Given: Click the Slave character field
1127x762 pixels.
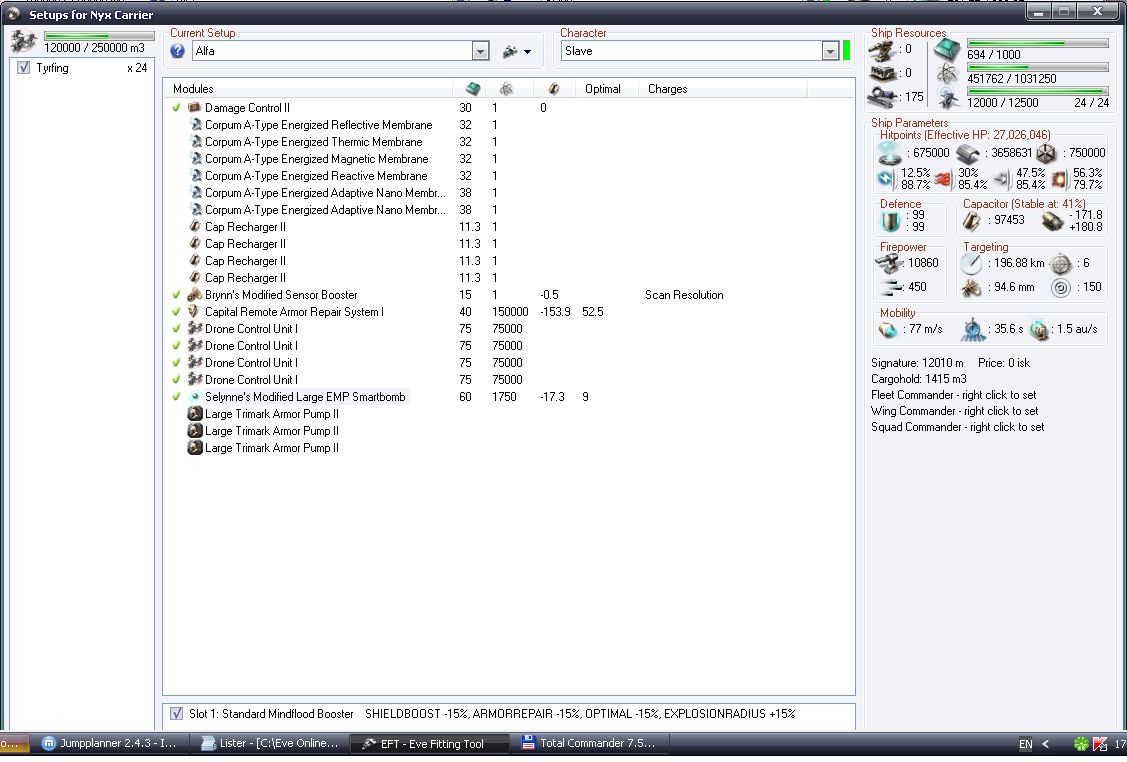Looking at the screenshot, I should click(x=692, y=51).
